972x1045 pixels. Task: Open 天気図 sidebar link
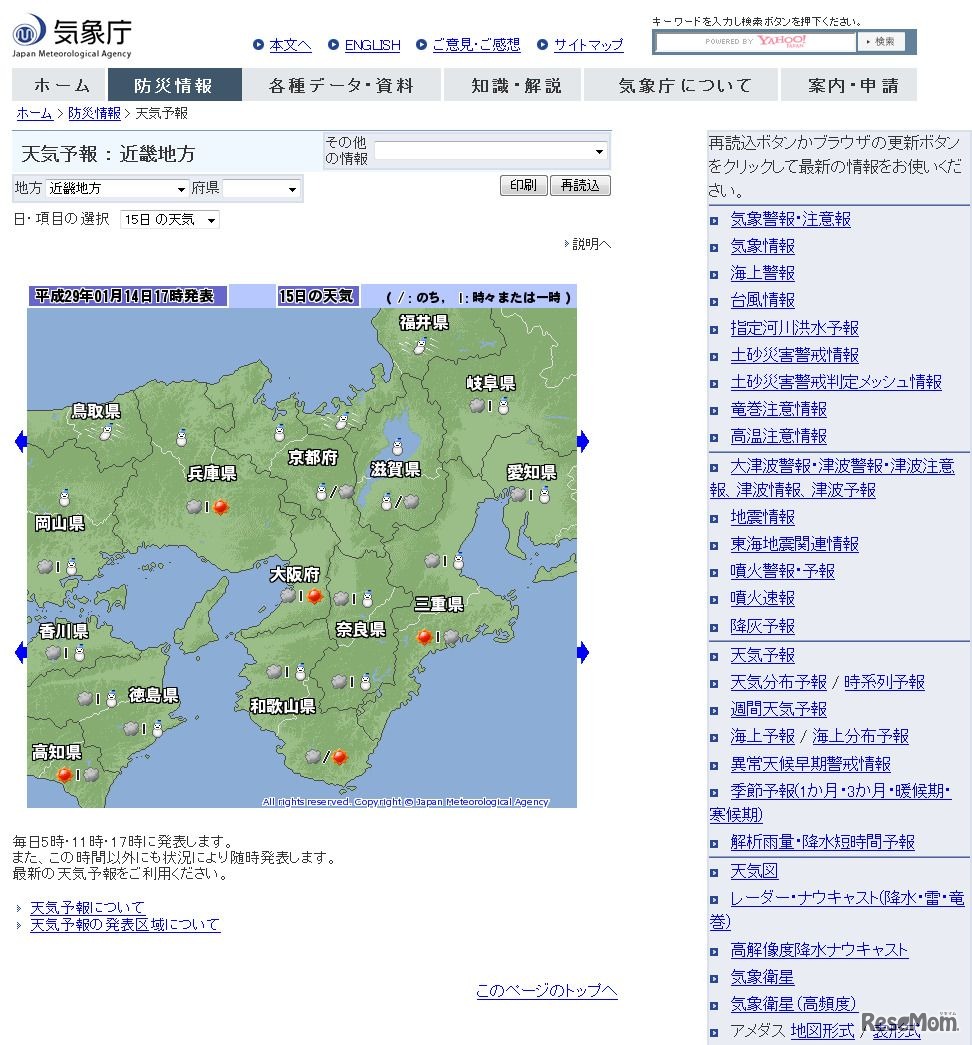pos(754,871)
